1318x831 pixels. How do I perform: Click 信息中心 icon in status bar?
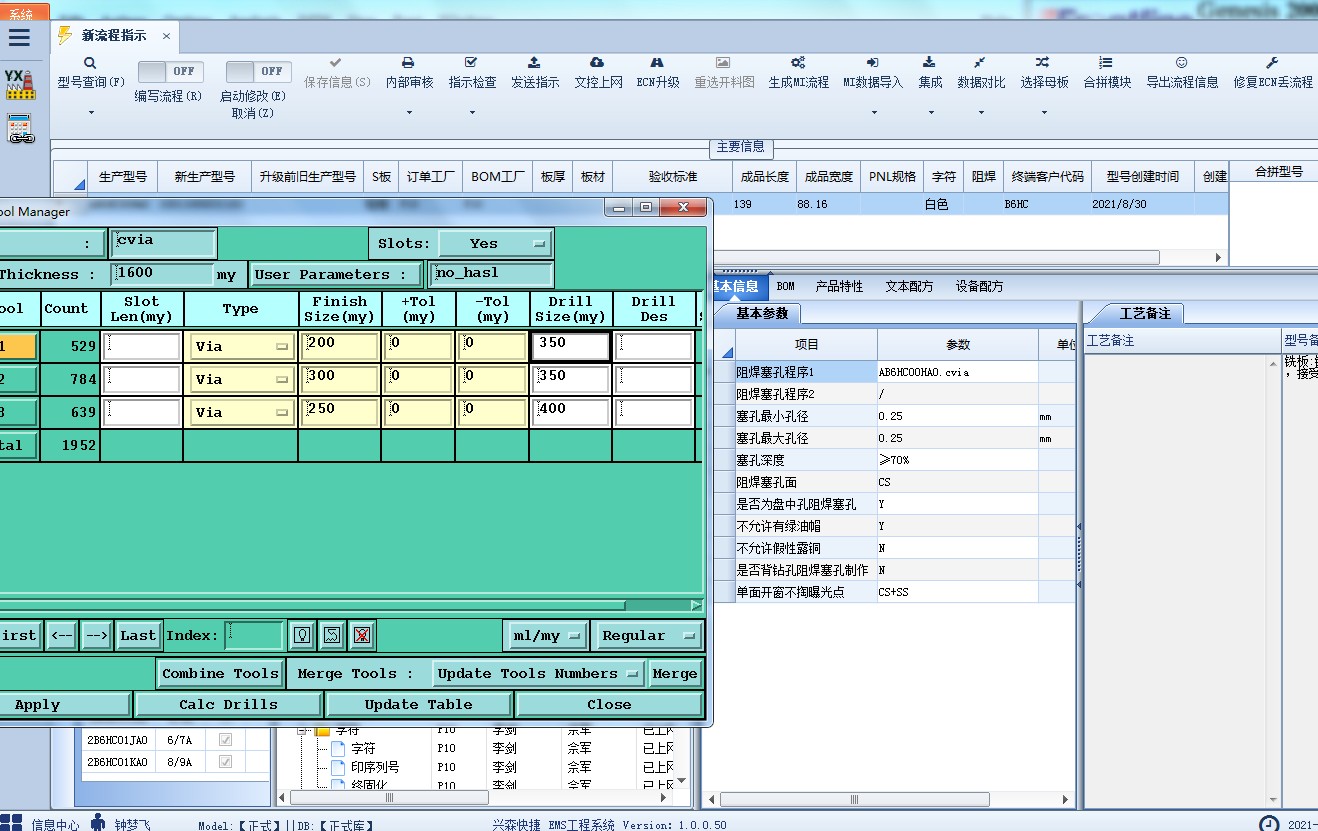(x=13, y=823)
